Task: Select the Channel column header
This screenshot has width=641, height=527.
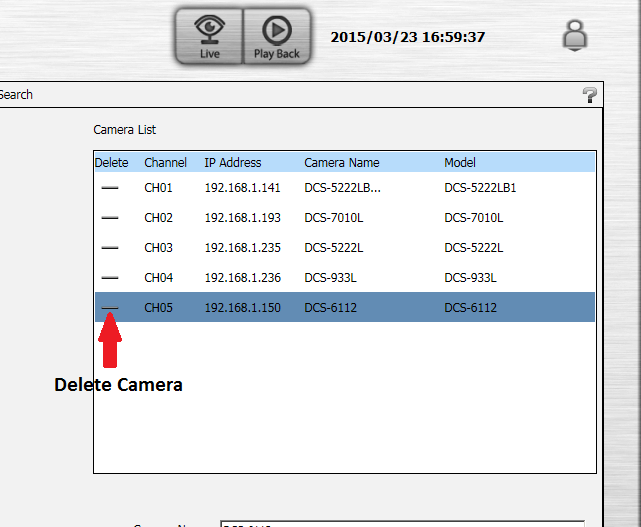Action: click(x=166, y=163)
